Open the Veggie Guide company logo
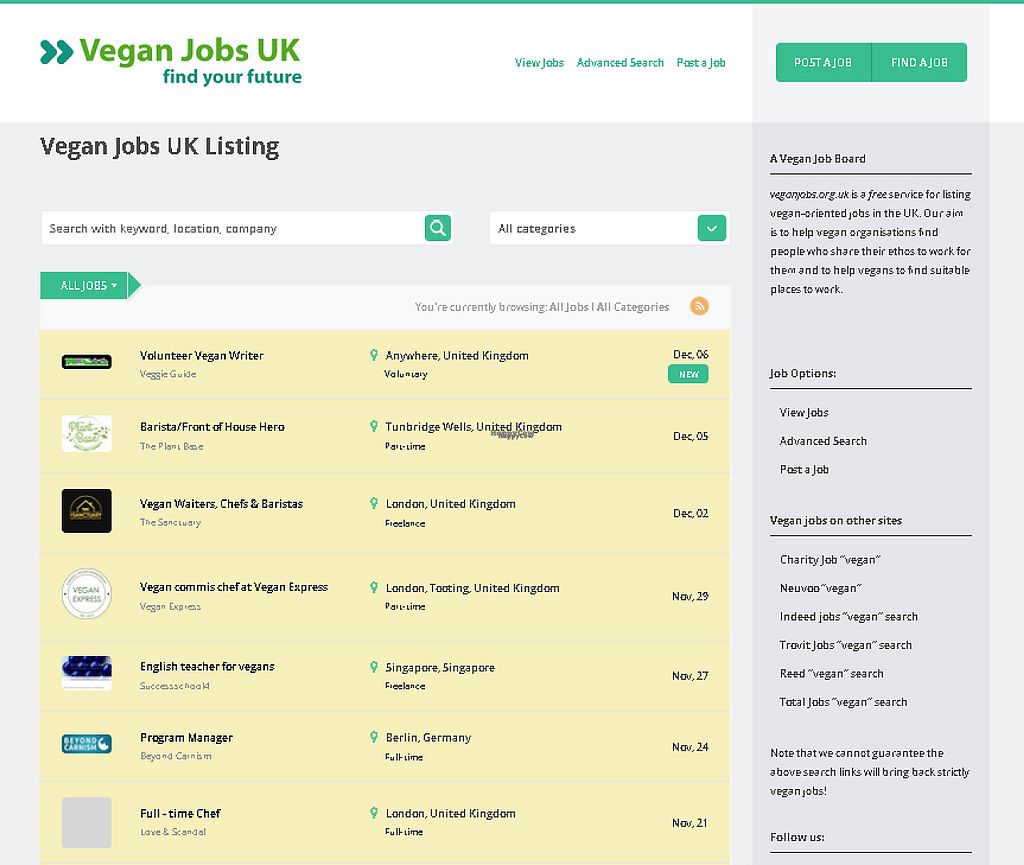 coord(86,362)
